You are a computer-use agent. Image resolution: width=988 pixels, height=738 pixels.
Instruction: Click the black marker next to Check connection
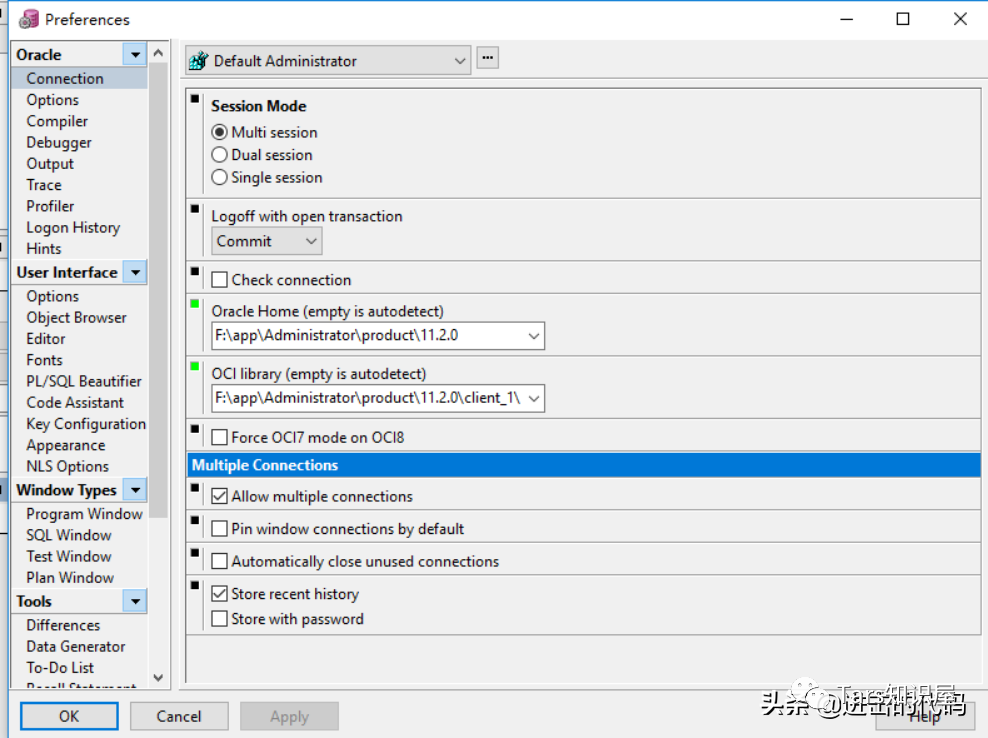(195, 272)
